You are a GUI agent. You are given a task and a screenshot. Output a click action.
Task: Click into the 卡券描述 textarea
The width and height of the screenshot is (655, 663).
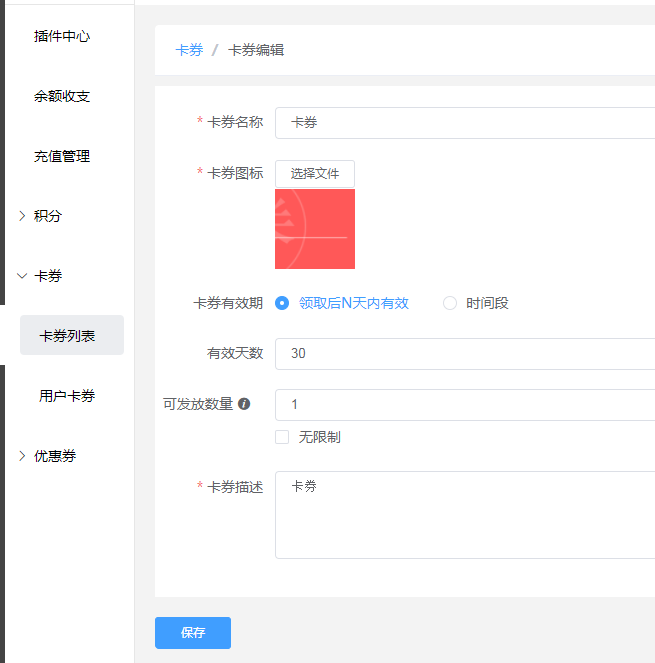point(465,515)
